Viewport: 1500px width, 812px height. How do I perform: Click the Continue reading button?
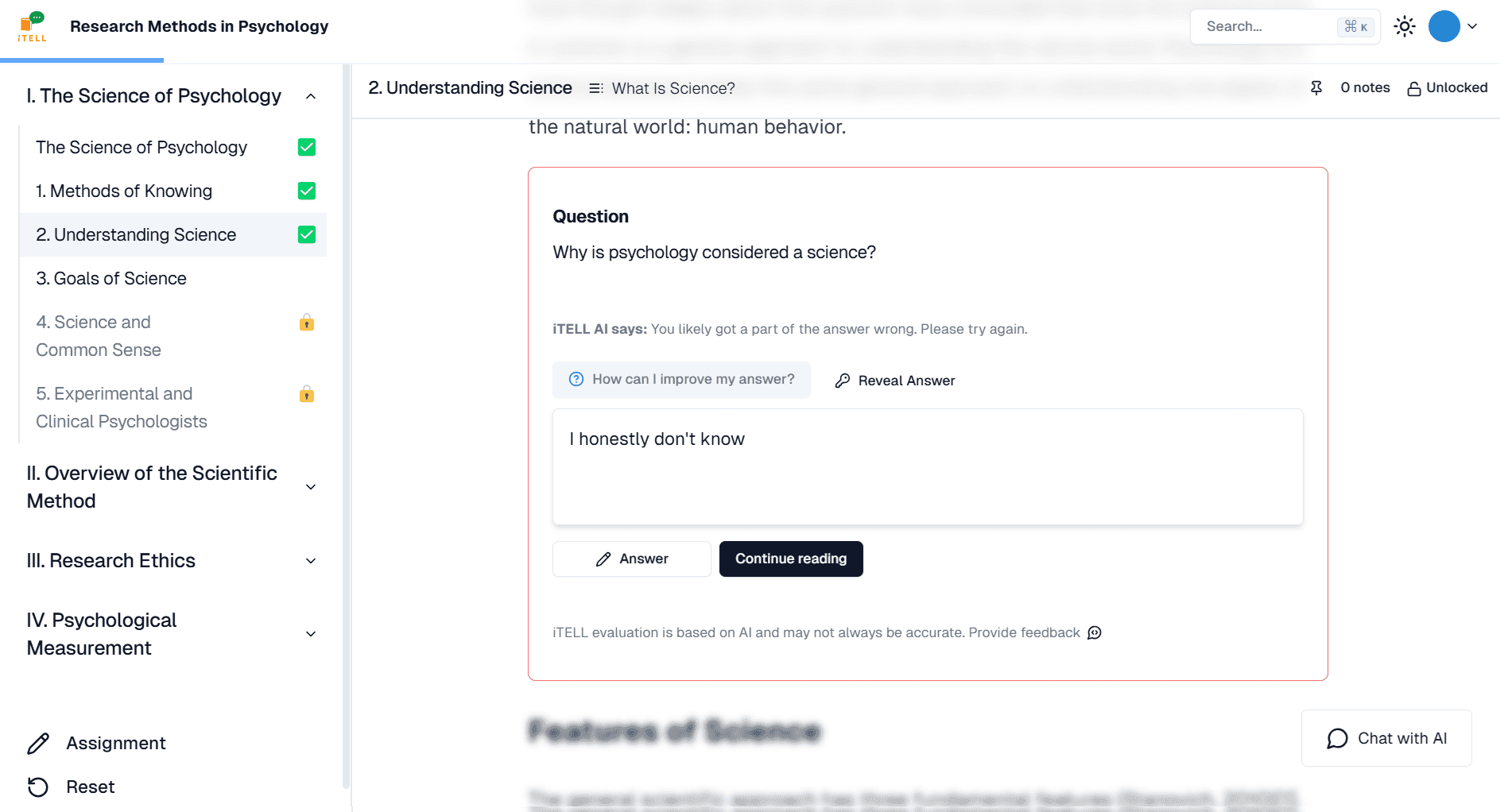(791, 559)
